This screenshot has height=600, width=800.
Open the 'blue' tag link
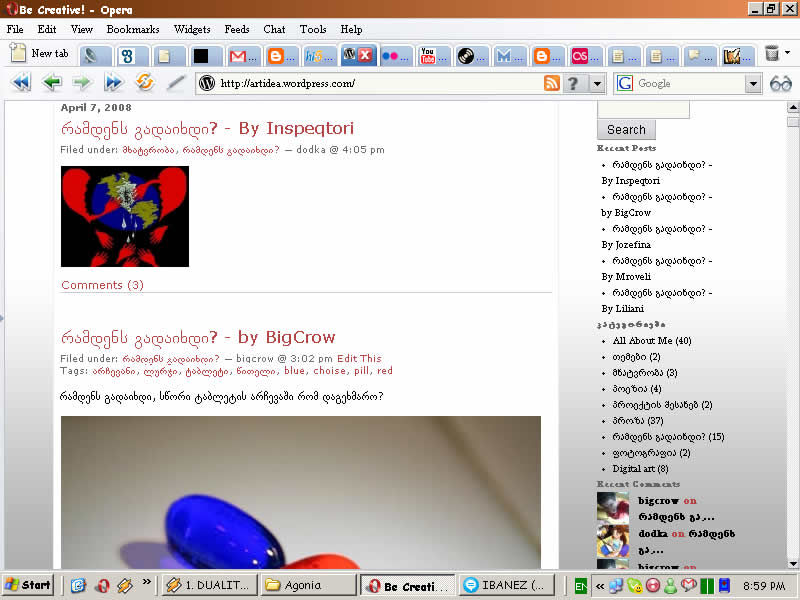[x=294, y=371]
